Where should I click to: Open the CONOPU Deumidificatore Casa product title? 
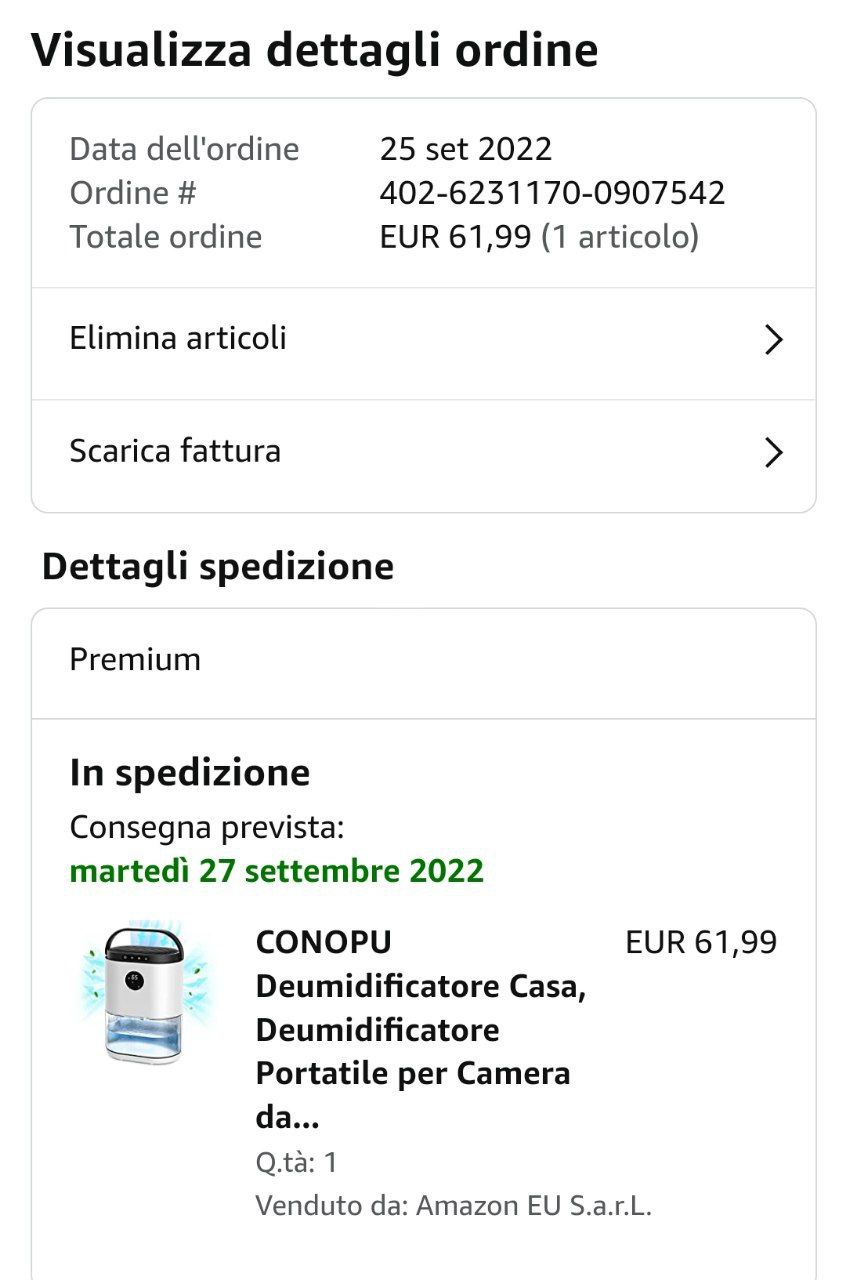pyautogui.click(x=421, y=1030)
